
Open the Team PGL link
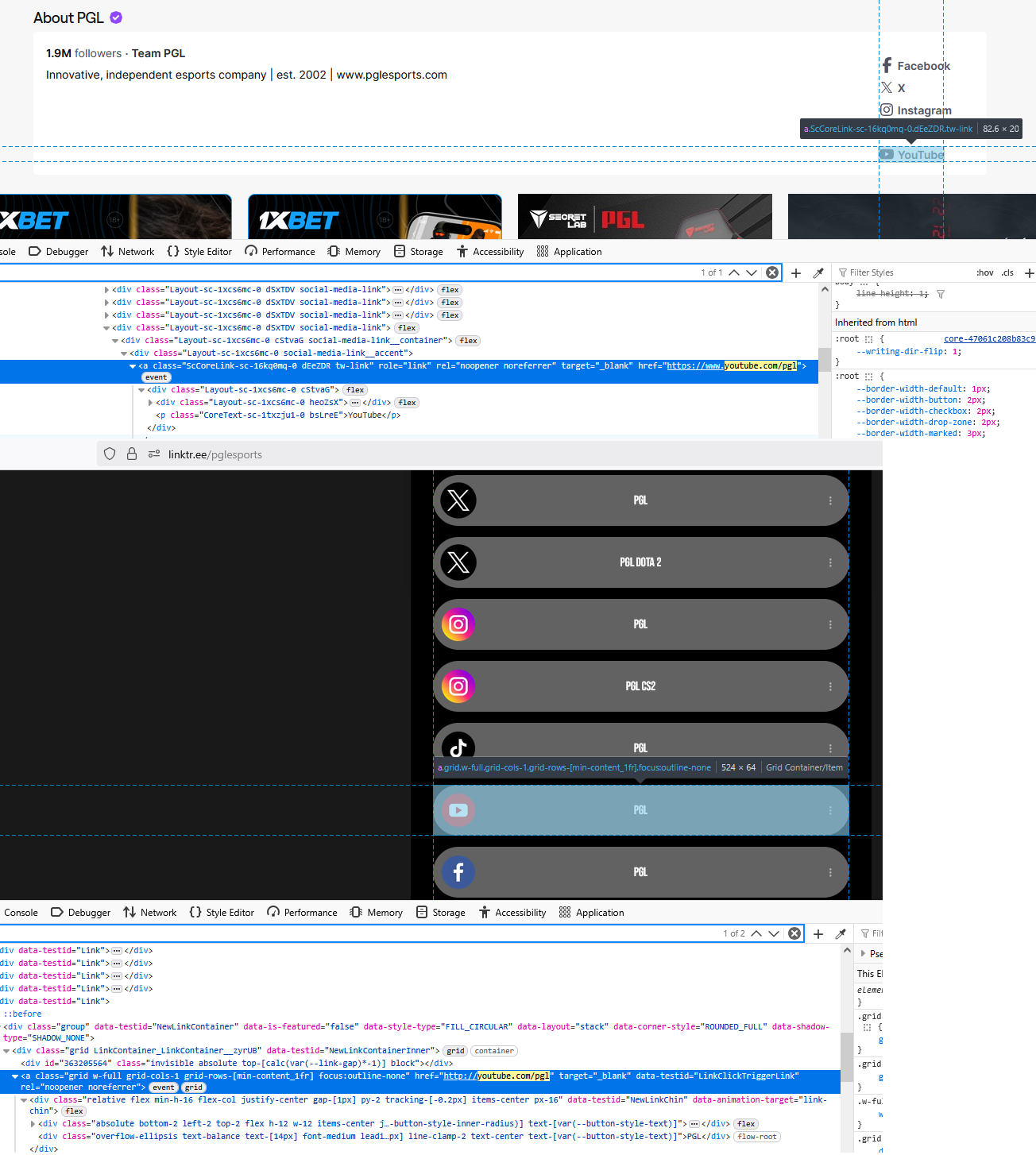click(158, 53)
